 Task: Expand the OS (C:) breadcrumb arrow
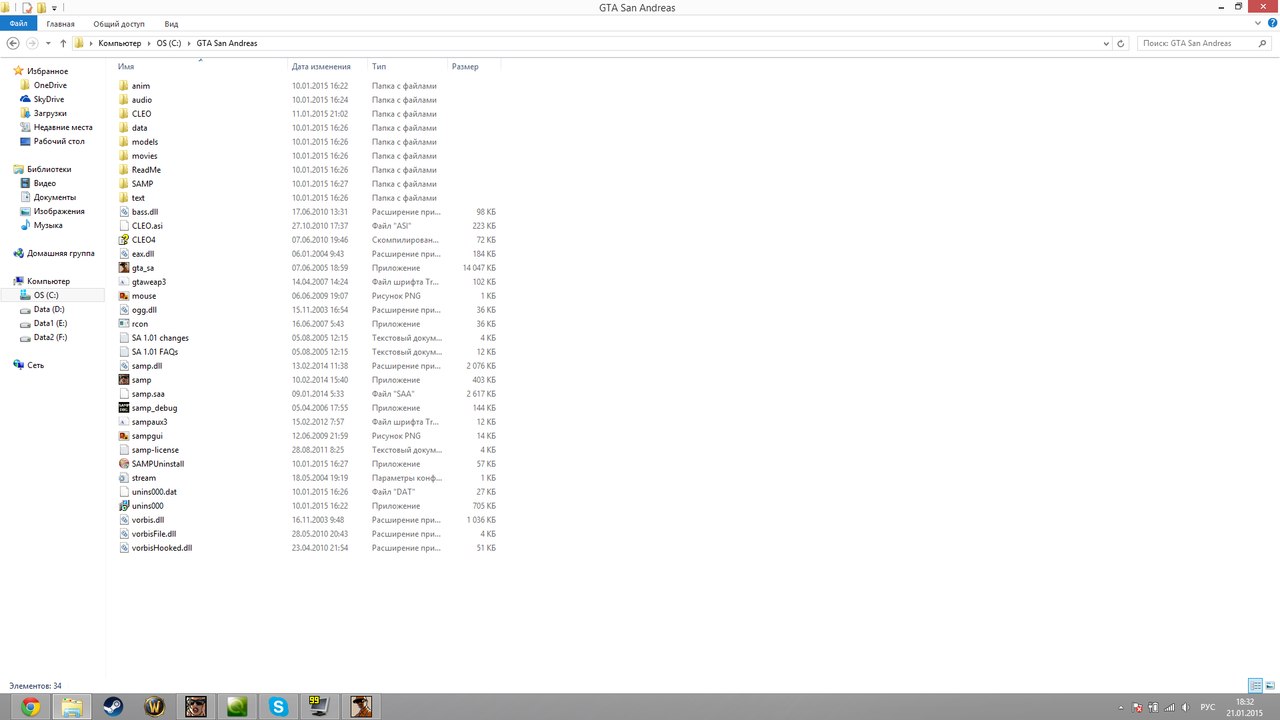(x=188, y=44)
